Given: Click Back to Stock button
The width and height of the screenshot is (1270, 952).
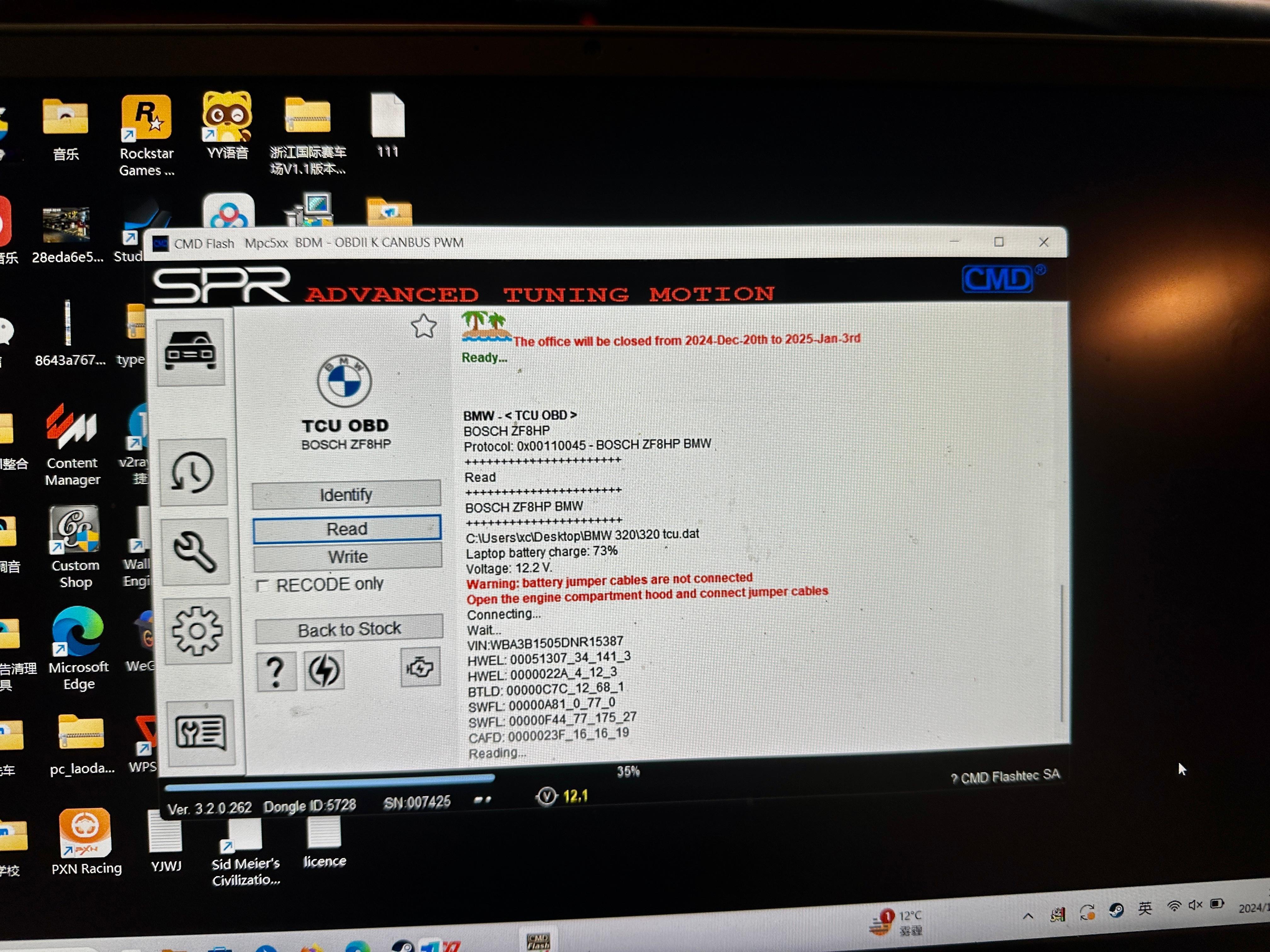Looking at the screenshot, I should (349, 629).
